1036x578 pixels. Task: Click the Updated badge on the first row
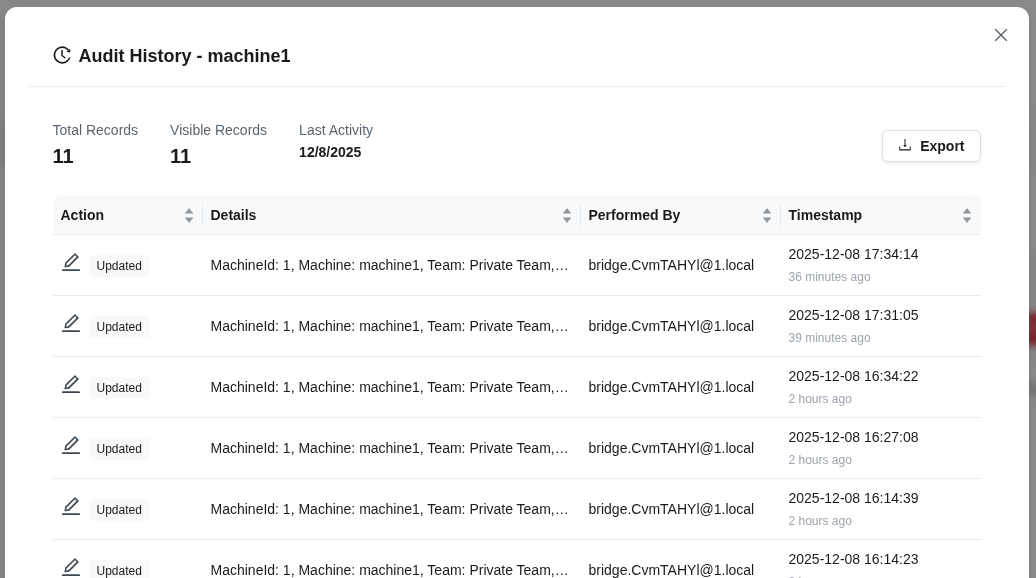tap(119, 266)
